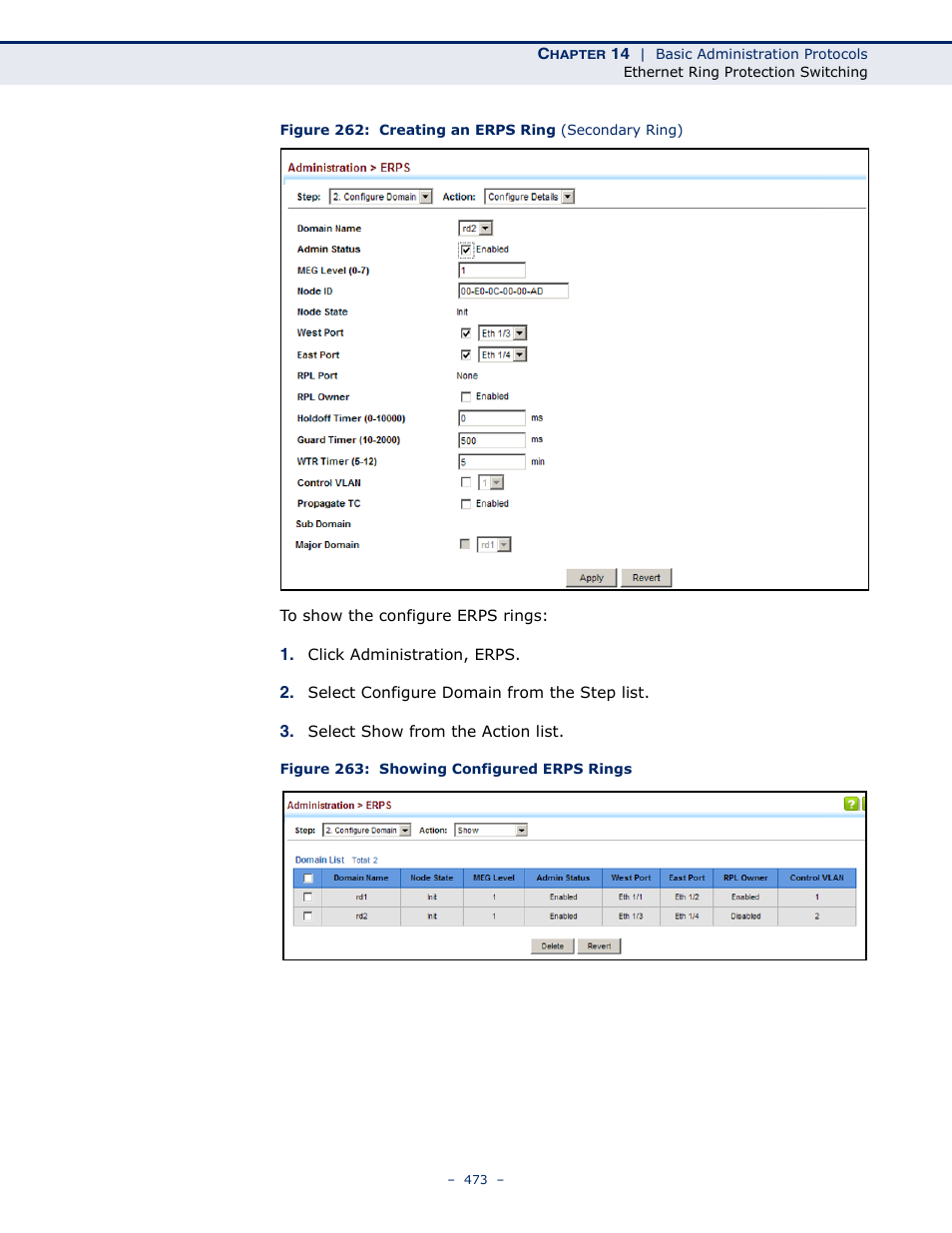The height and width of the screenshot is (1233, 952).
Task: Click the rd2 domain name cell
Action: 361,917
